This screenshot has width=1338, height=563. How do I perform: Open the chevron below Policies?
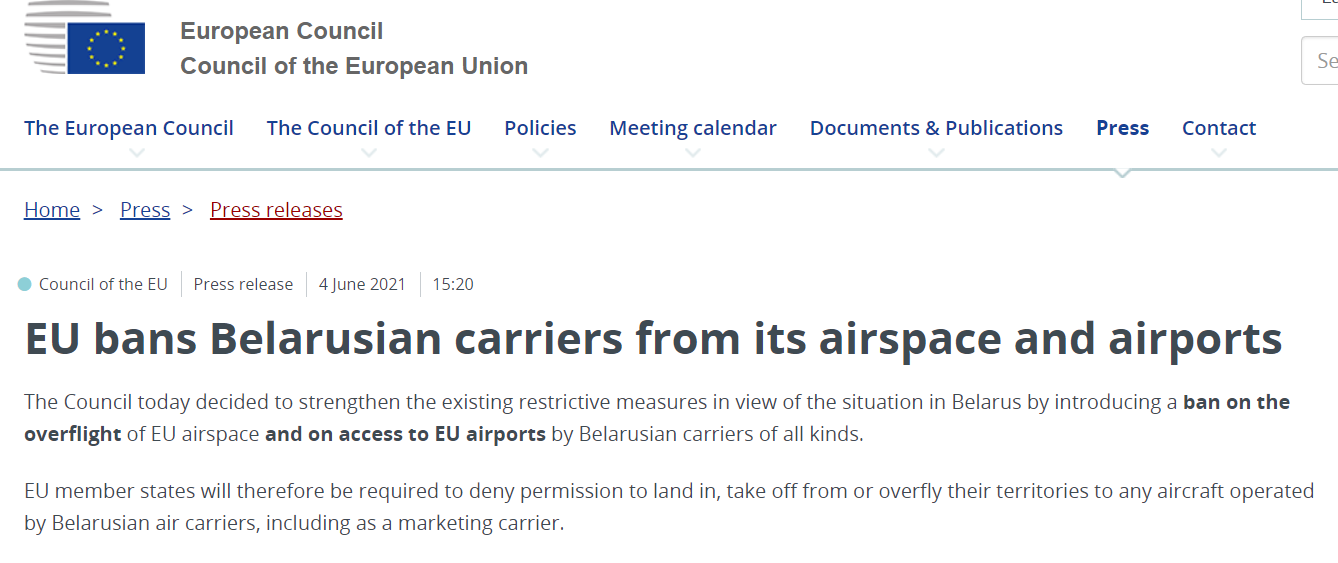tap(541, 153)
